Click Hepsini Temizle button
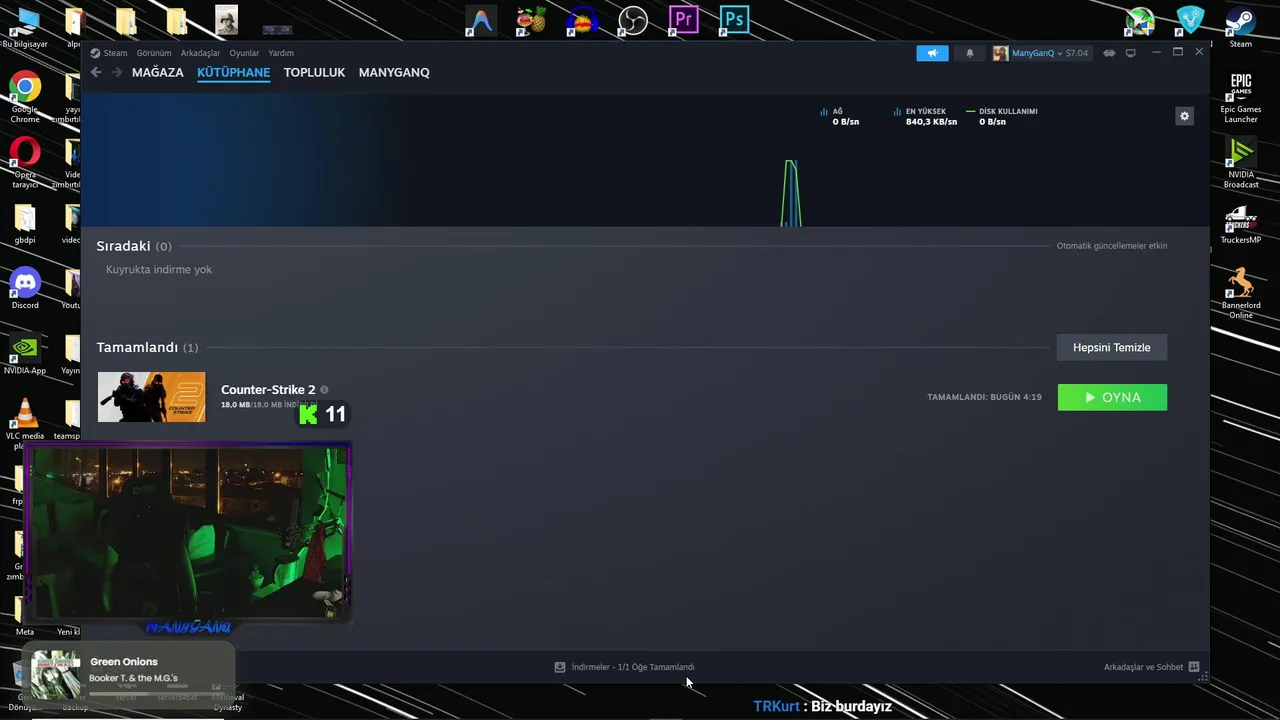The height and width of the screenshot is (720, 1280). coord(1112,347)
